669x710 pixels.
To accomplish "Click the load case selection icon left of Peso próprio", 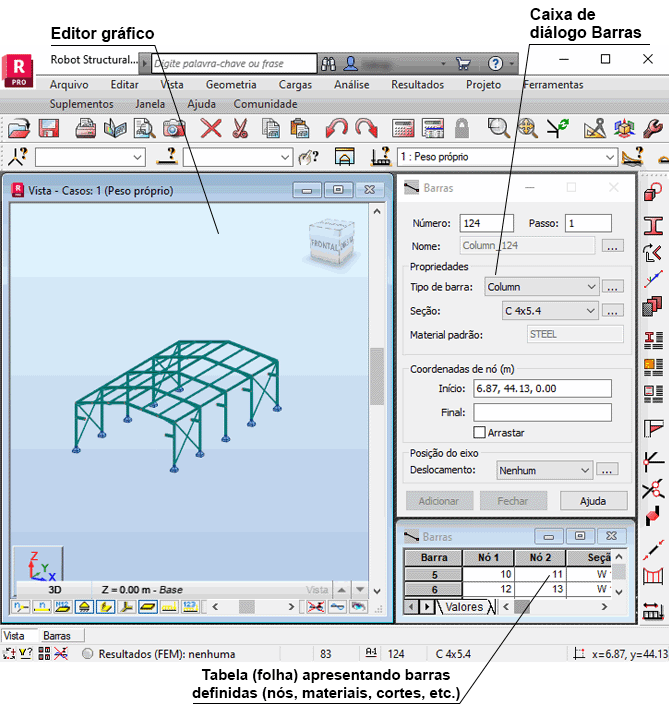I will pyautogui.click(x=380, y=157).
